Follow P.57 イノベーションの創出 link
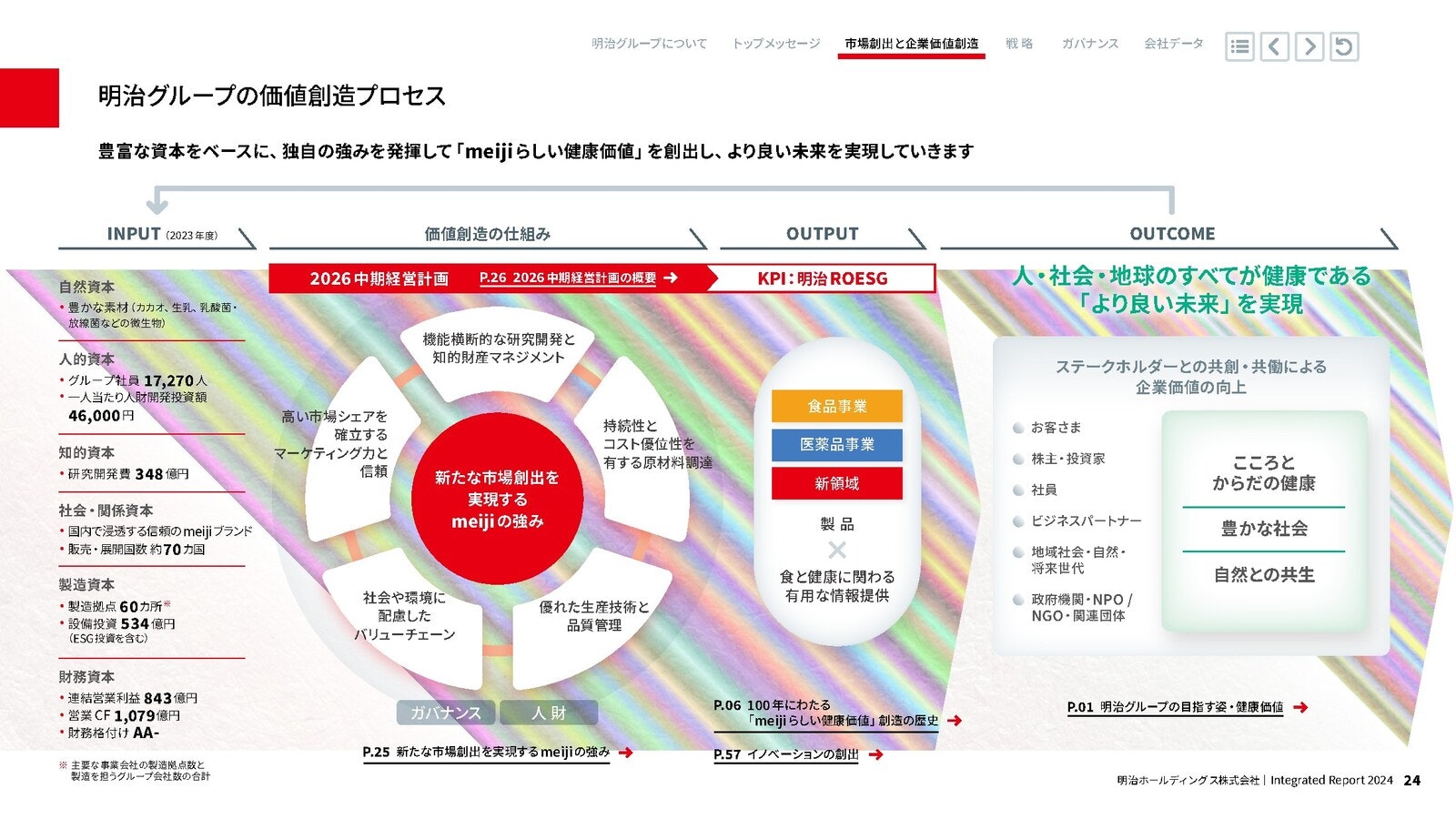Image resolution: width=1456 pixels, height=819 pixels. [786, 754]
